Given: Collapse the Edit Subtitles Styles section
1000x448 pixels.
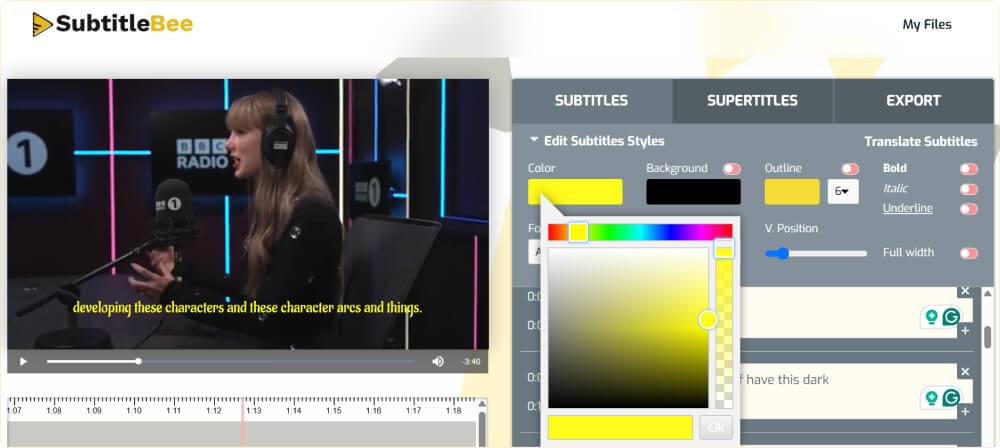Looking at the screenshot, I should click(535, 141).
